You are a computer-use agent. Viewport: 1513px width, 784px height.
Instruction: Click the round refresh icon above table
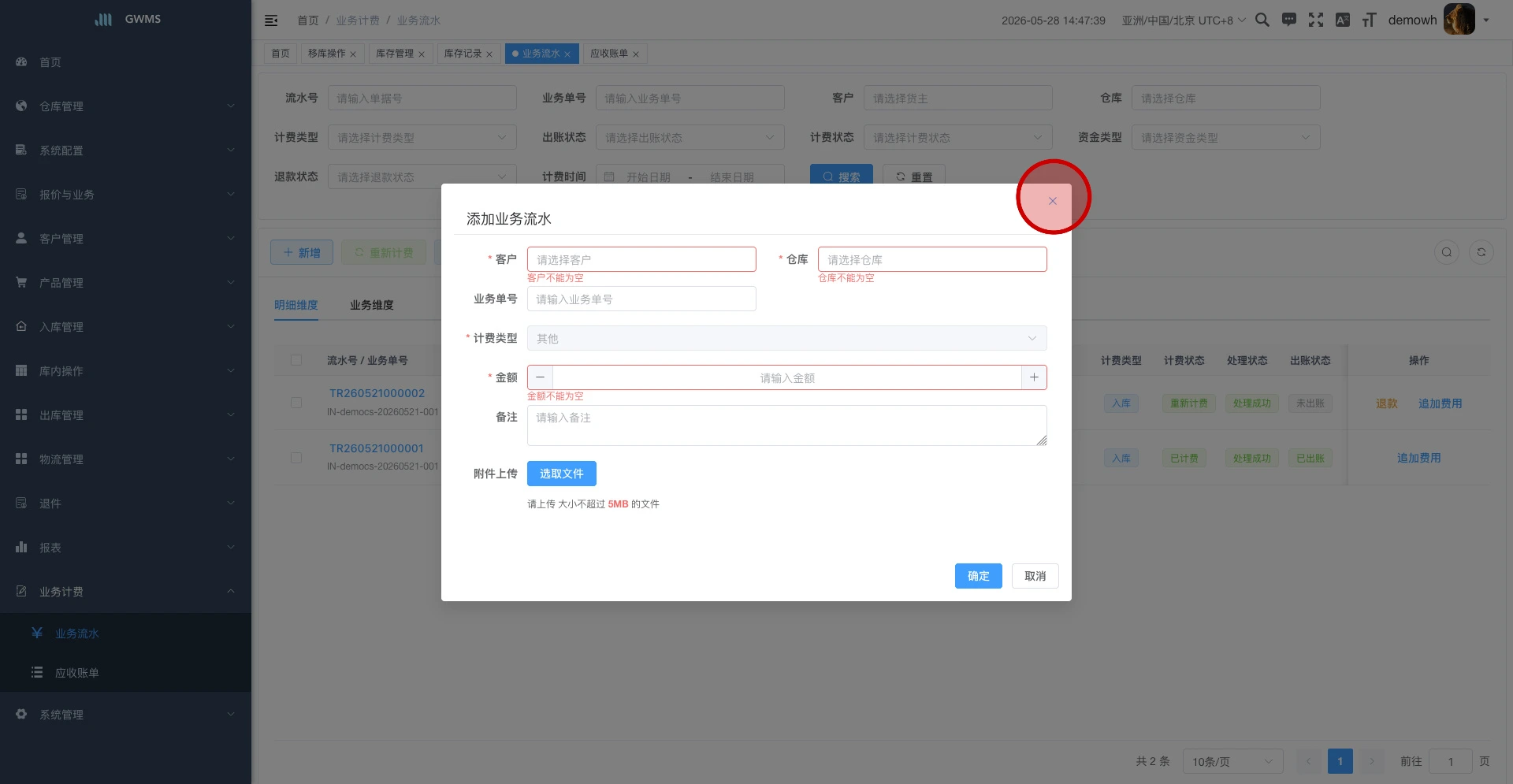tap(1481, 252)
